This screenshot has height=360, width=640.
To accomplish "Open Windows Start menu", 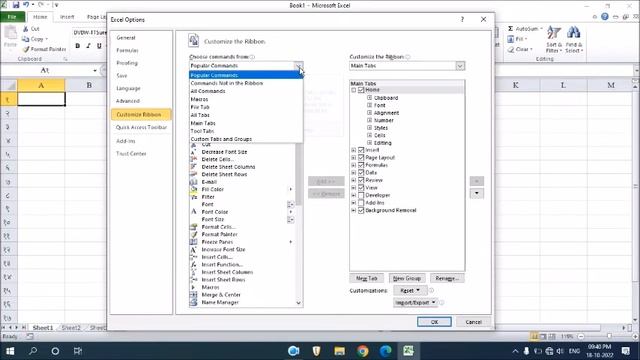I will pyautogui.click(x=10, y=351).
